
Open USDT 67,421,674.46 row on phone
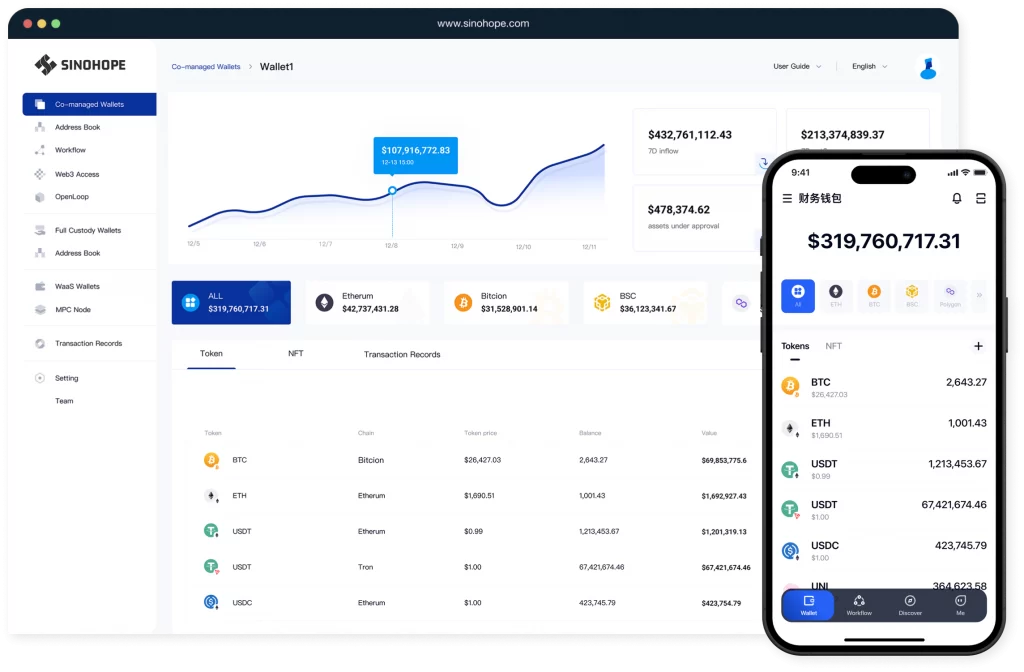(884, 510)
